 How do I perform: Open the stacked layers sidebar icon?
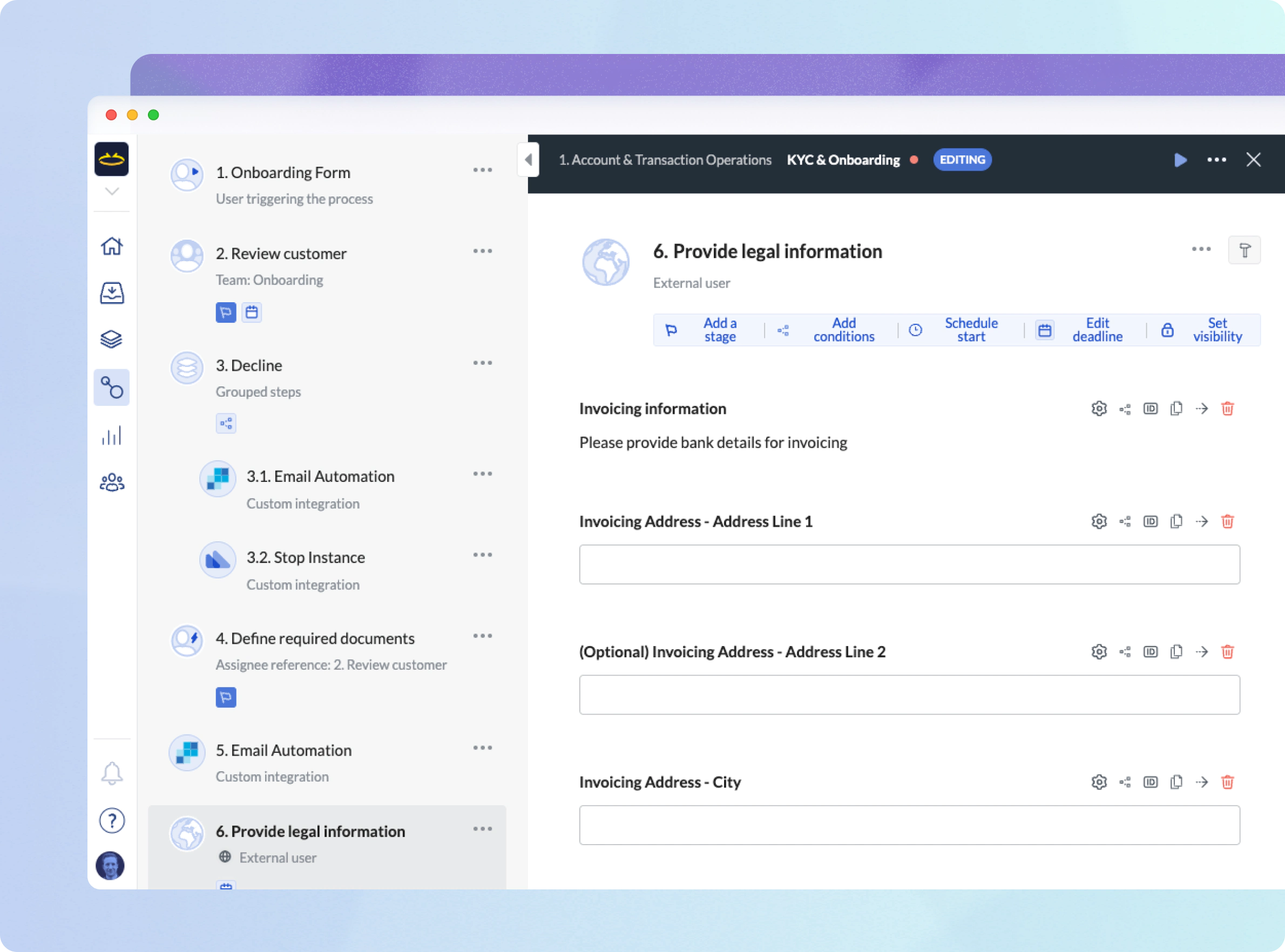[x=111, y=339]
